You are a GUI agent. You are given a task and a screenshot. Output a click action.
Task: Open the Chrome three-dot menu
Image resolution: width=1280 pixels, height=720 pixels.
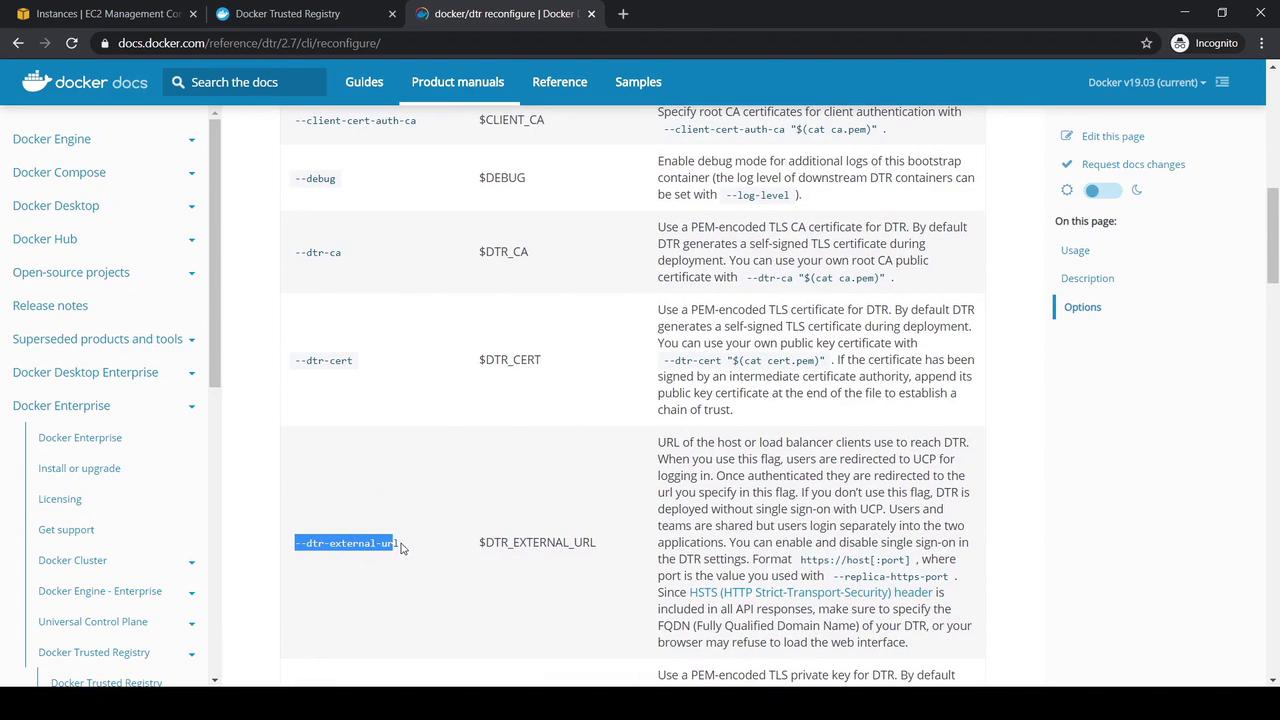[1260, 43]
